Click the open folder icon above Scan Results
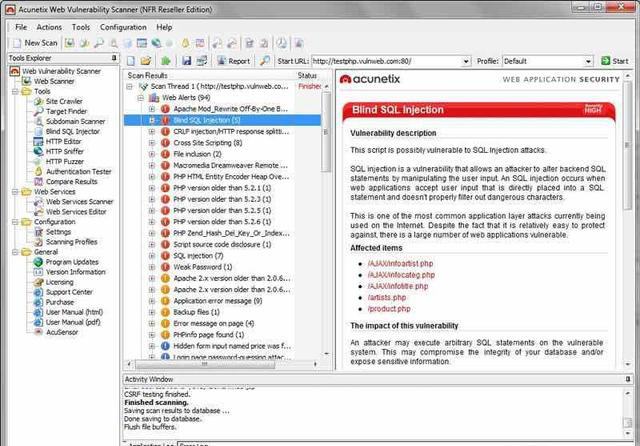This screenshot has width=640, height=446. 146,61
